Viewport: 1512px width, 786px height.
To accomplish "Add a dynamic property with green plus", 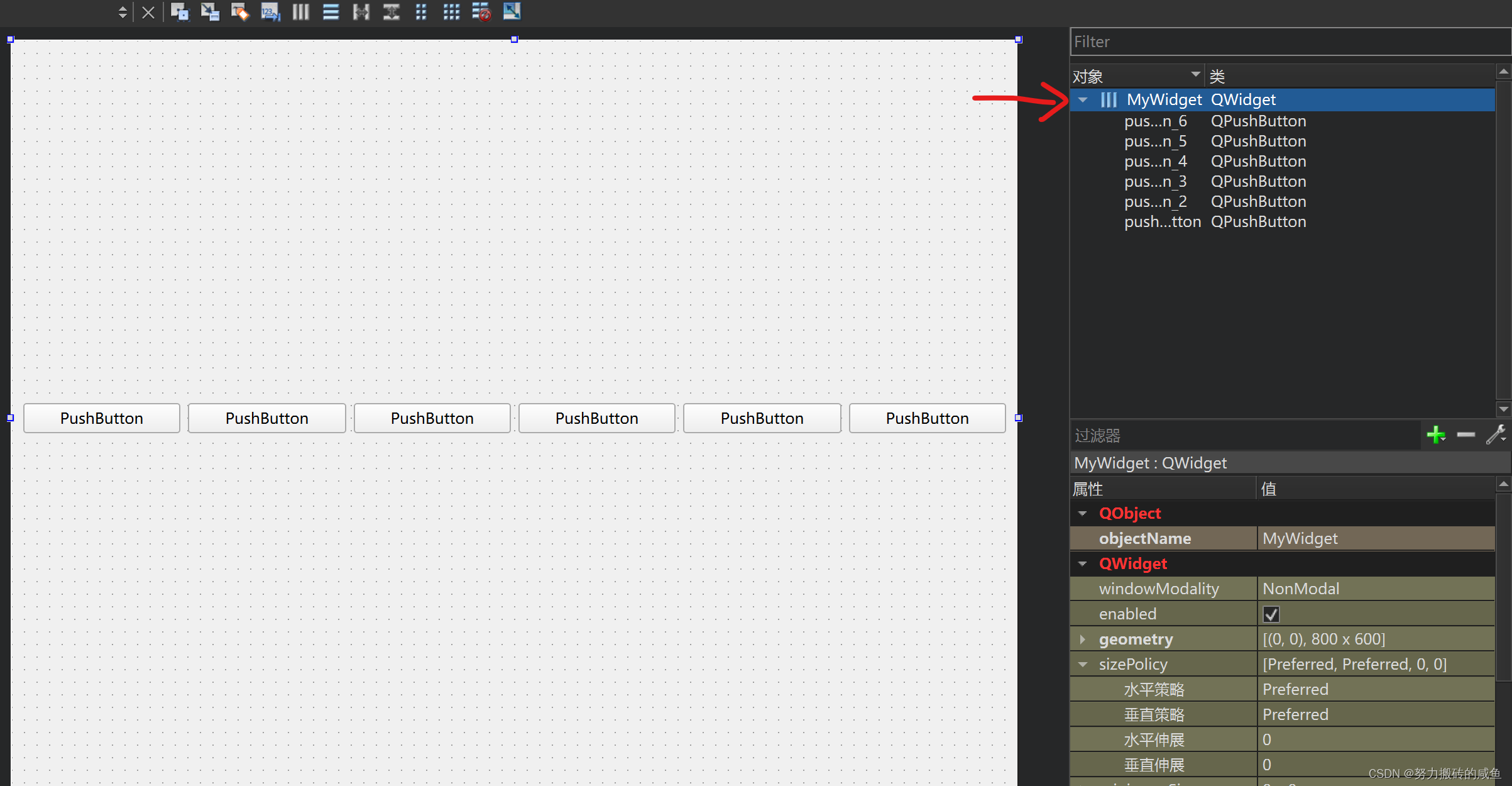I will 1435,435.
